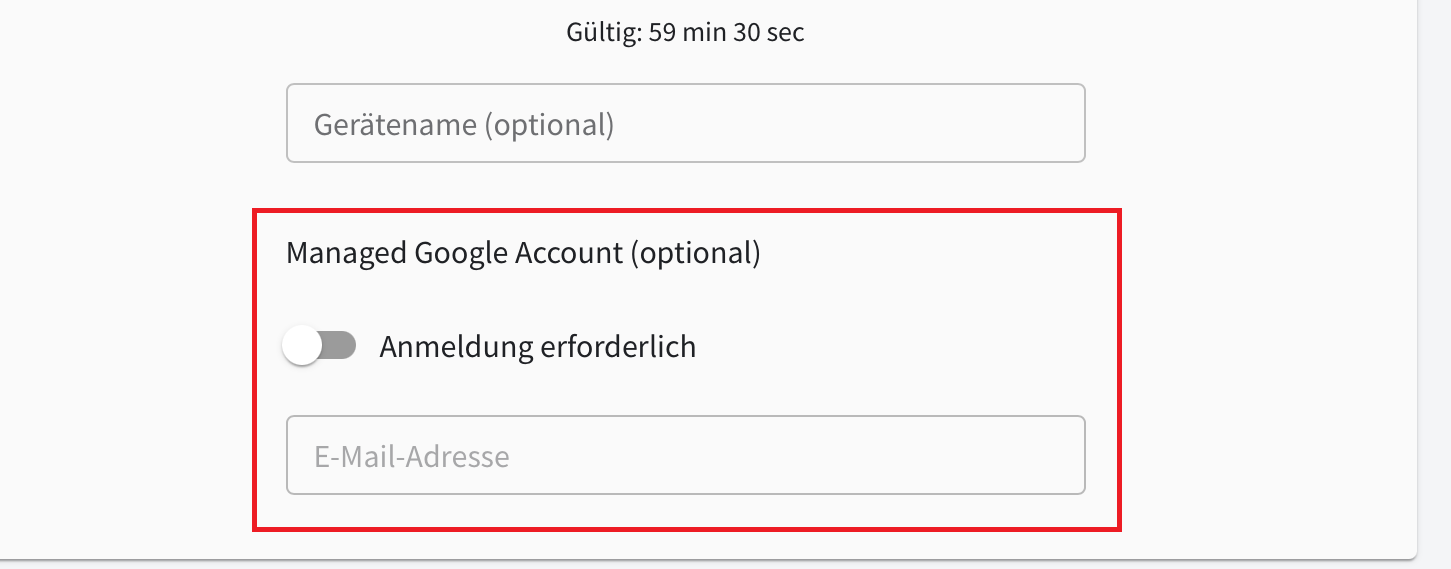Focus the E-Mail-Adresse input field

click(x=686, y=455)
